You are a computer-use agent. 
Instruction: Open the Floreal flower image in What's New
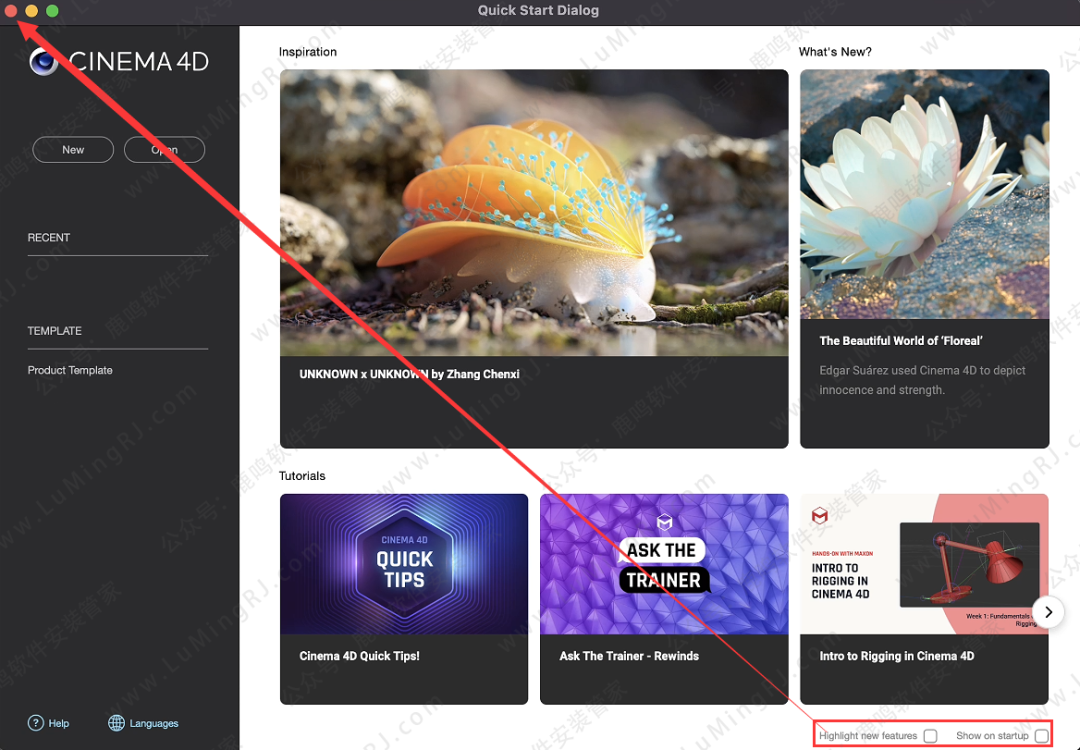pos(924,194)
